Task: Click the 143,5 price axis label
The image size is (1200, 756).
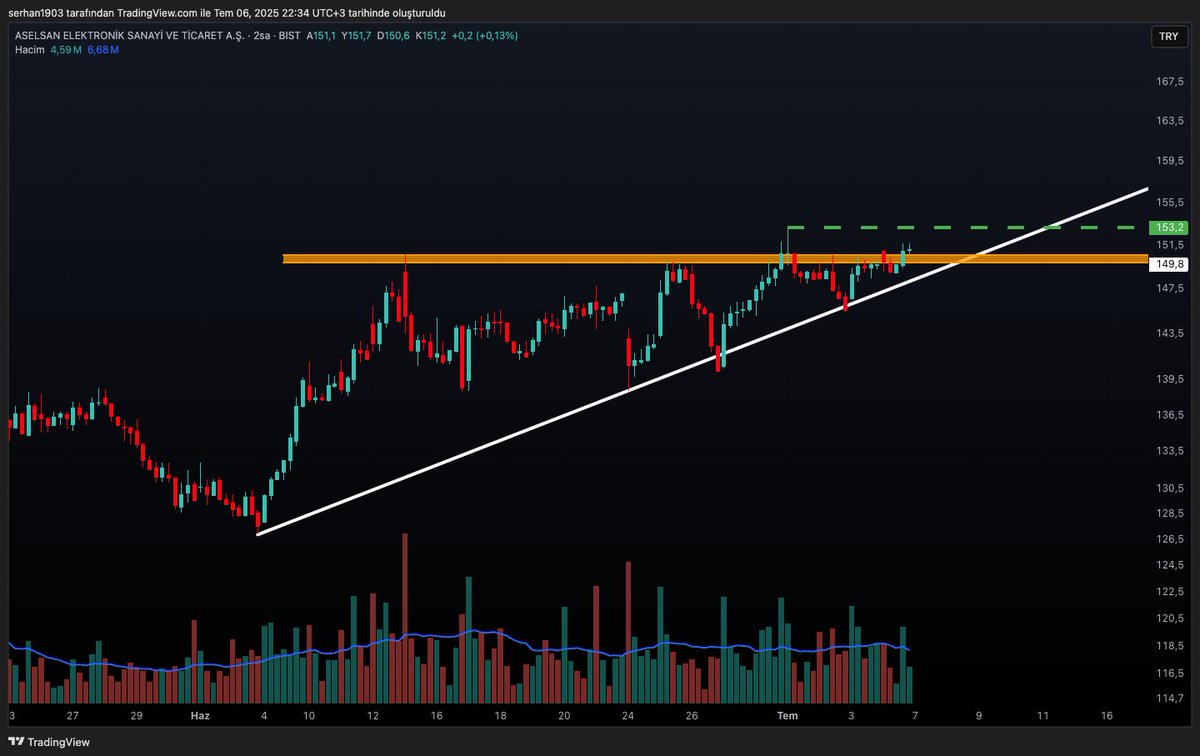Action: coord(1169,333)
